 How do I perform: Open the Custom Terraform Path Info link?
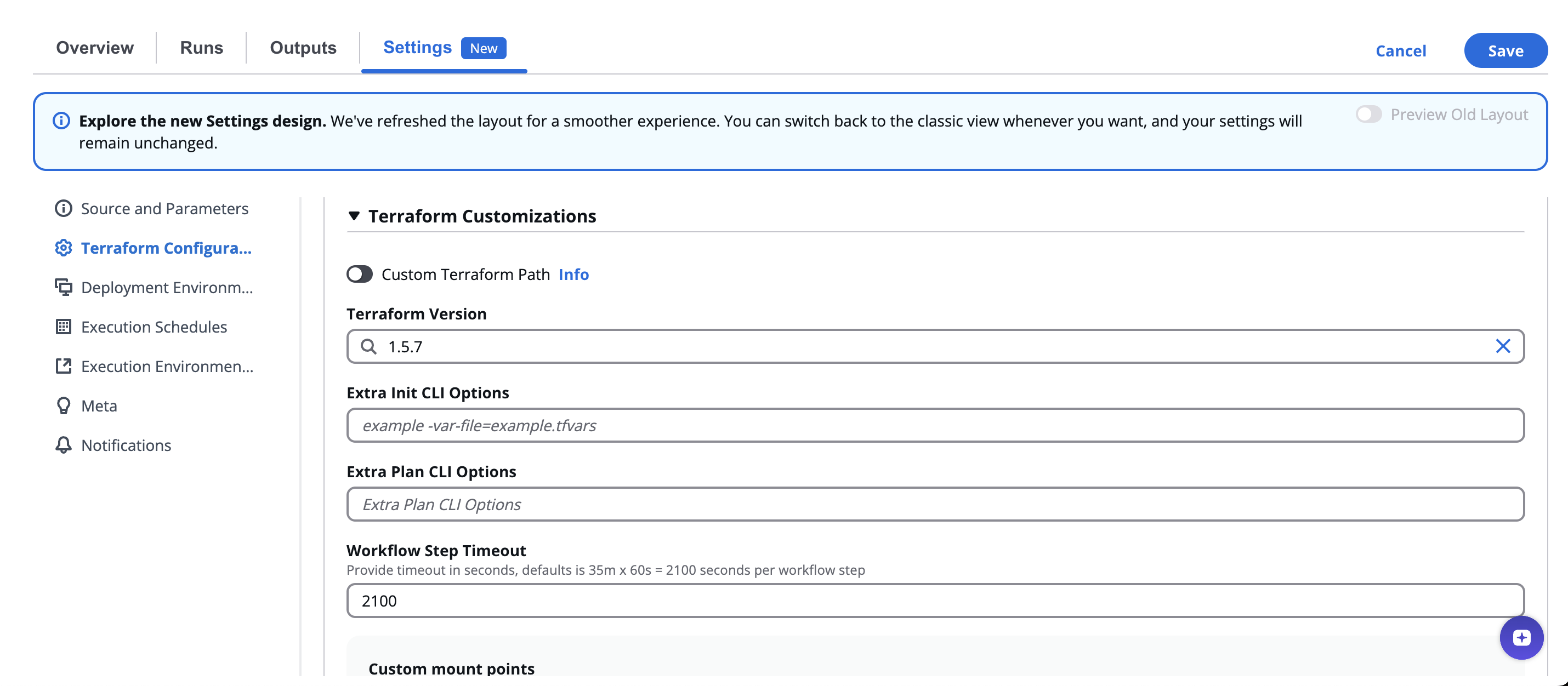pos(573,275)
